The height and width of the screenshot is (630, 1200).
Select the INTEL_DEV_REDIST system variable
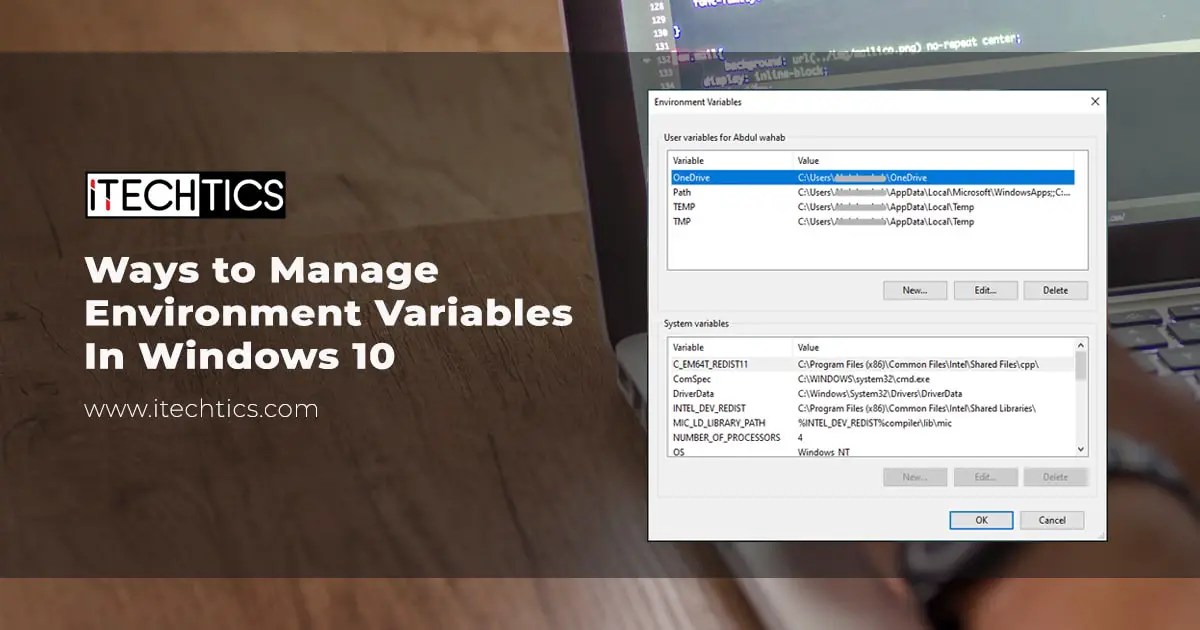click(750, 408)
